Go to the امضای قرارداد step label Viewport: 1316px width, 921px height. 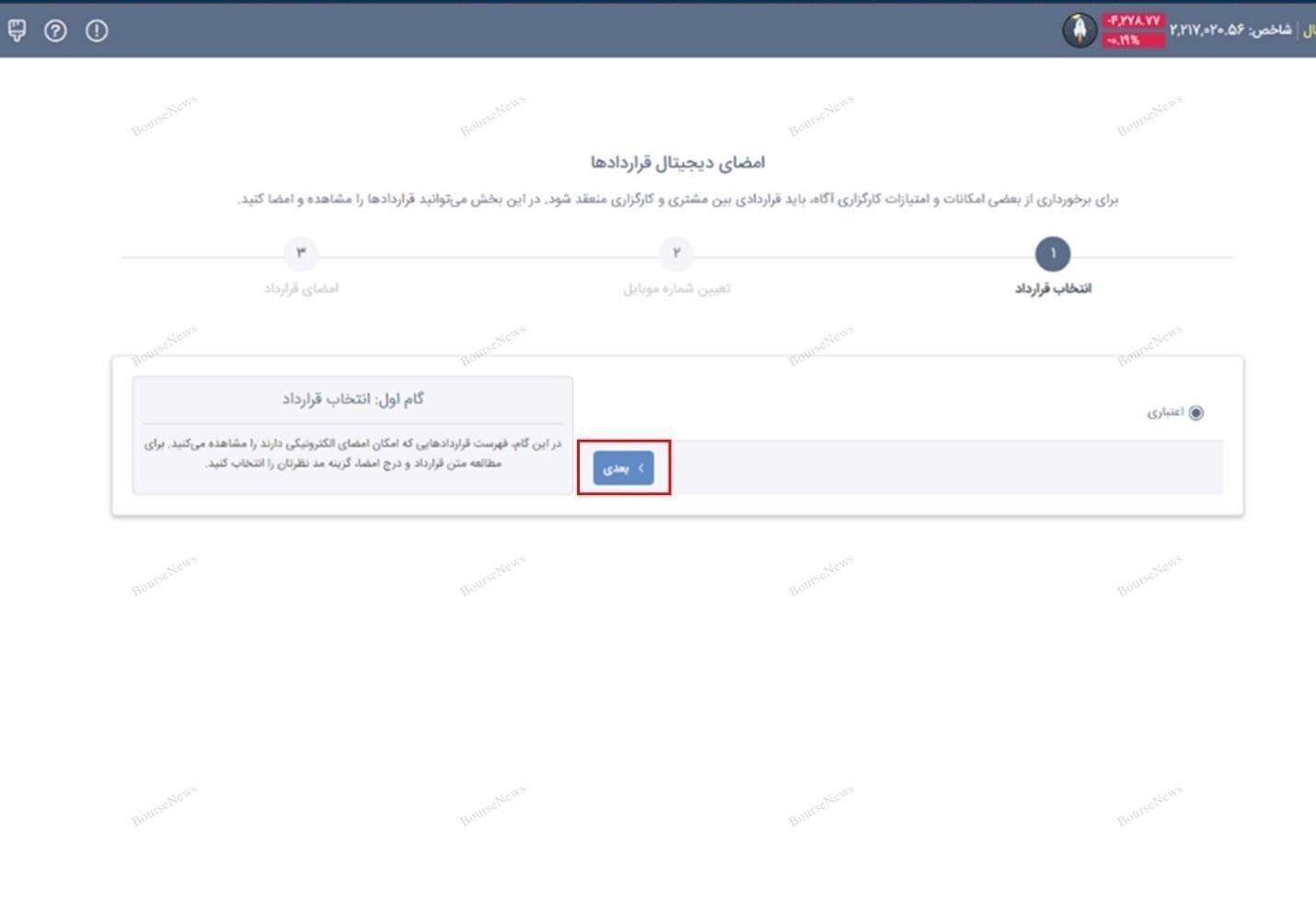[301, 289]
